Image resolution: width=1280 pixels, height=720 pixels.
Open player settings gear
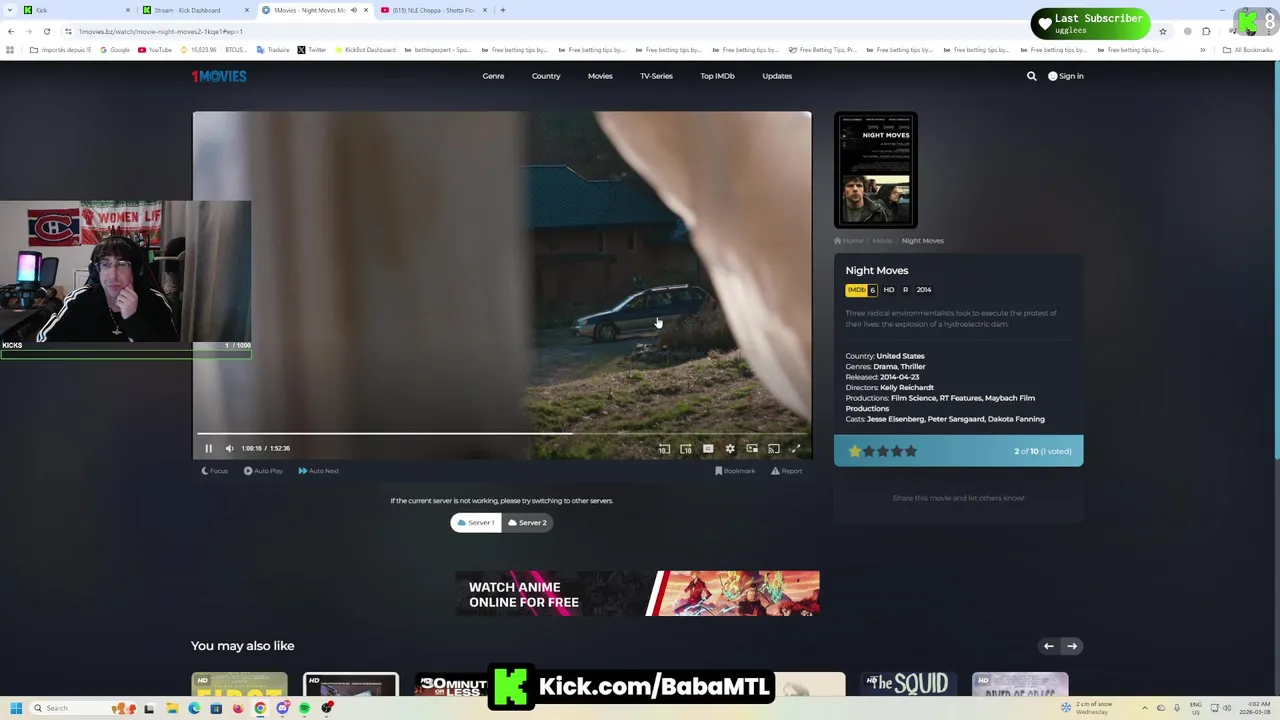pos(730,449)
